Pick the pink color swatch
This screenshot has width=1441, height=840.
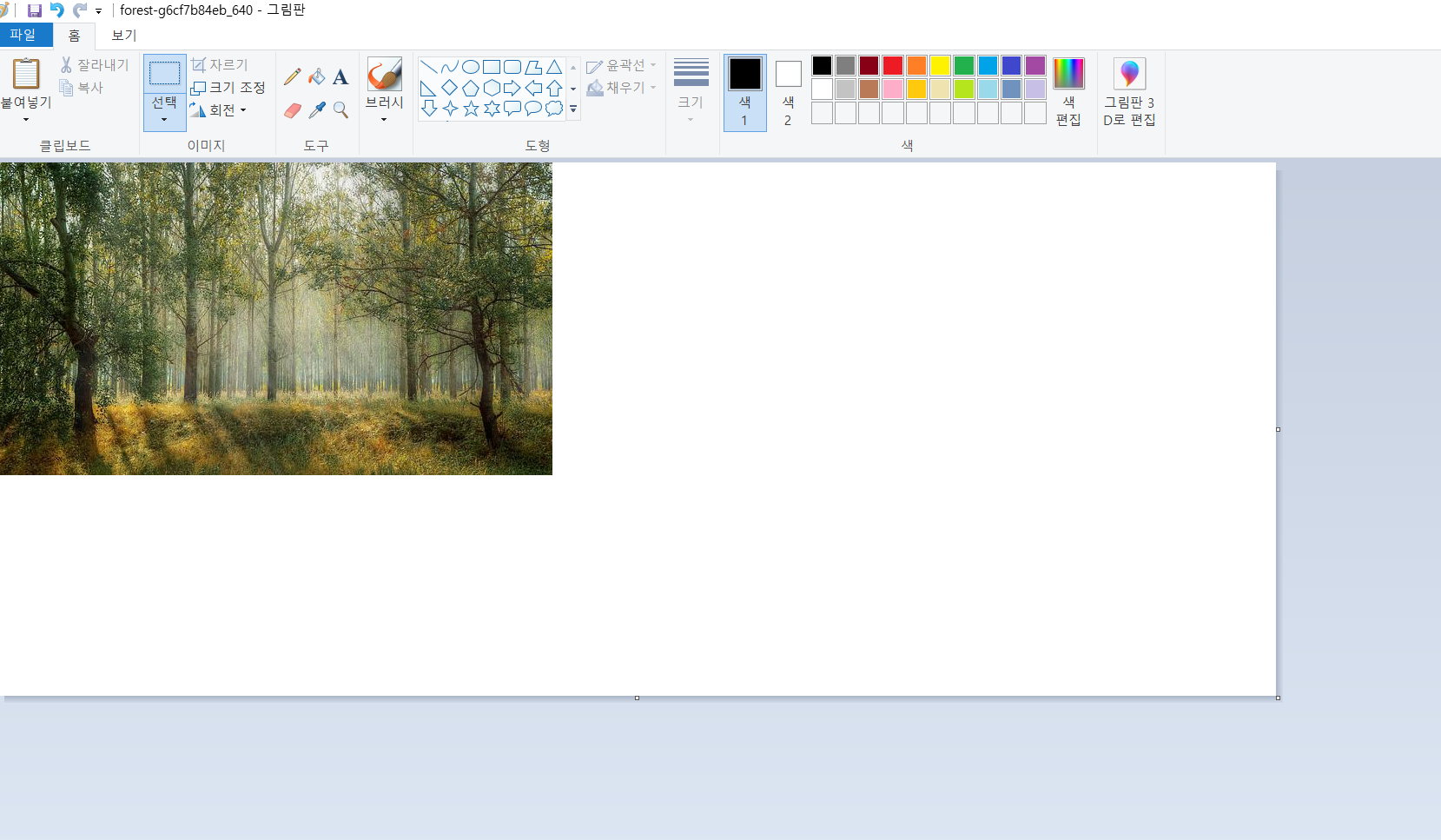[x=893, y=89]
